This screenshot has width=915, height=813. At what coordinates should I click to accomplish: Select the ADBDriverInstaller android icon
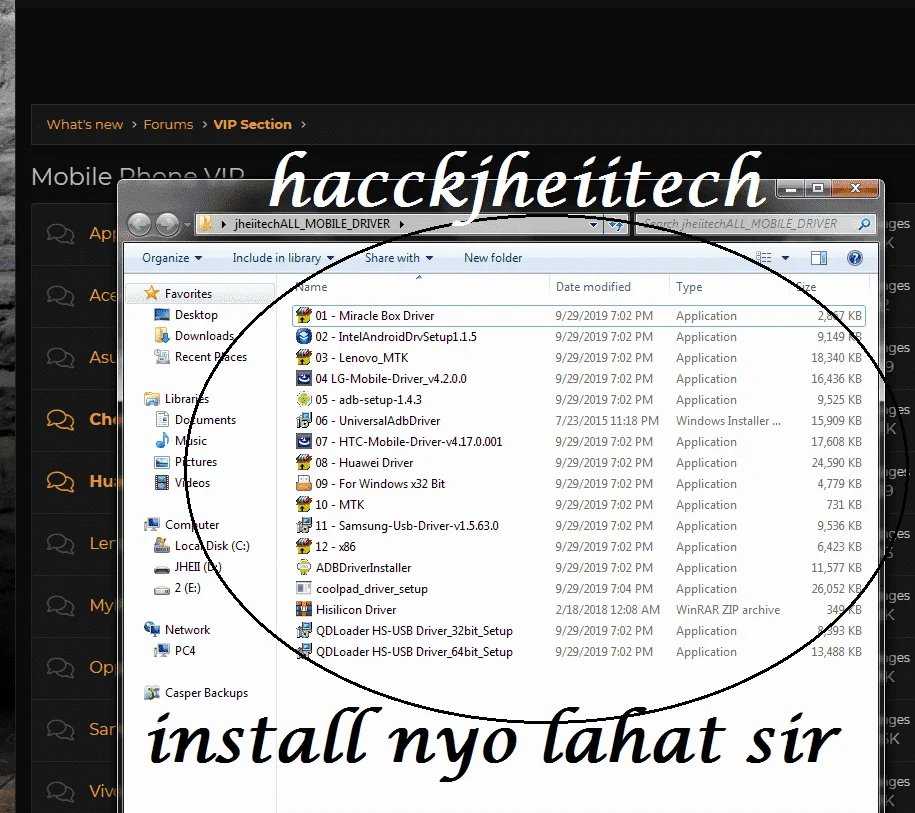click(303, 567)
